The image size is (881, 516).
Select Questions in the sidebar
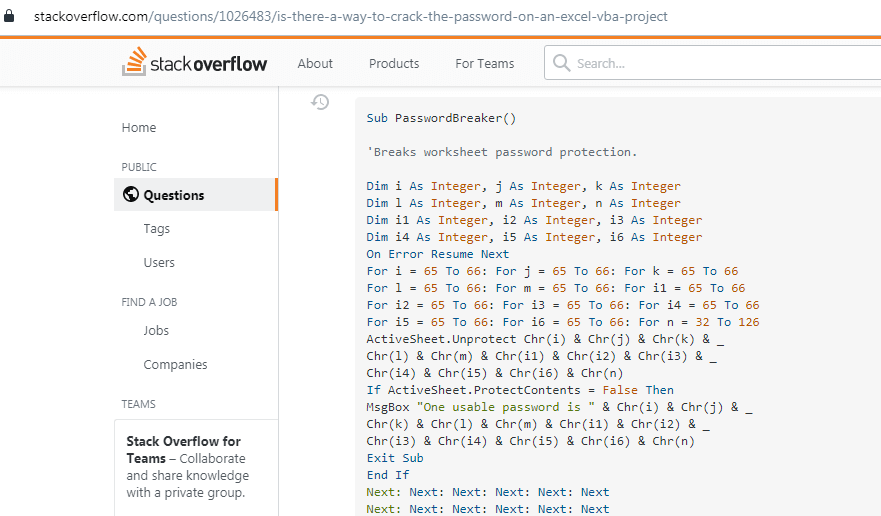[x=196, y=194]
